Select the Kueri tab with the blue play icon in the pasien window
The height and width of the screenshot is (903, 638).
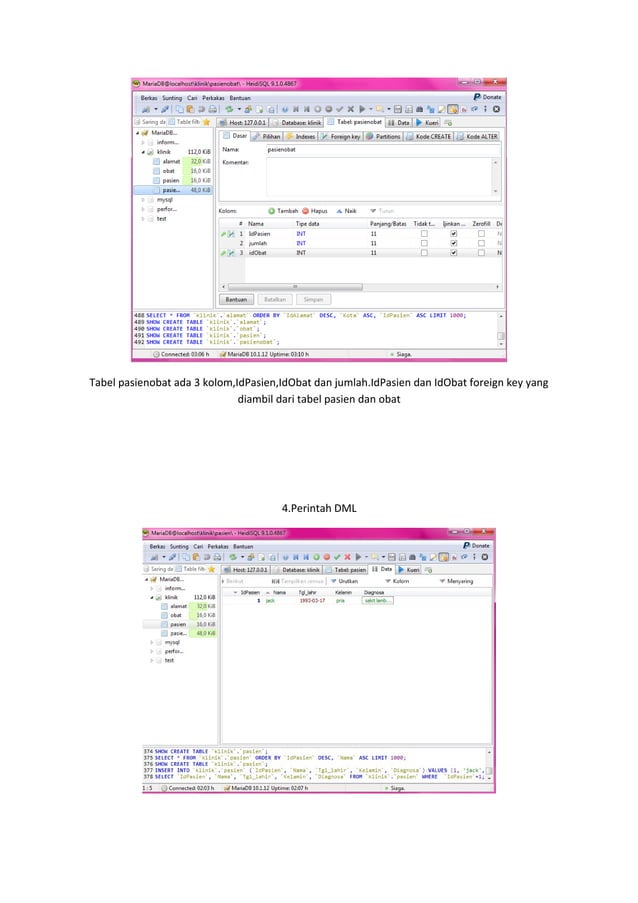tap(410, 570)
